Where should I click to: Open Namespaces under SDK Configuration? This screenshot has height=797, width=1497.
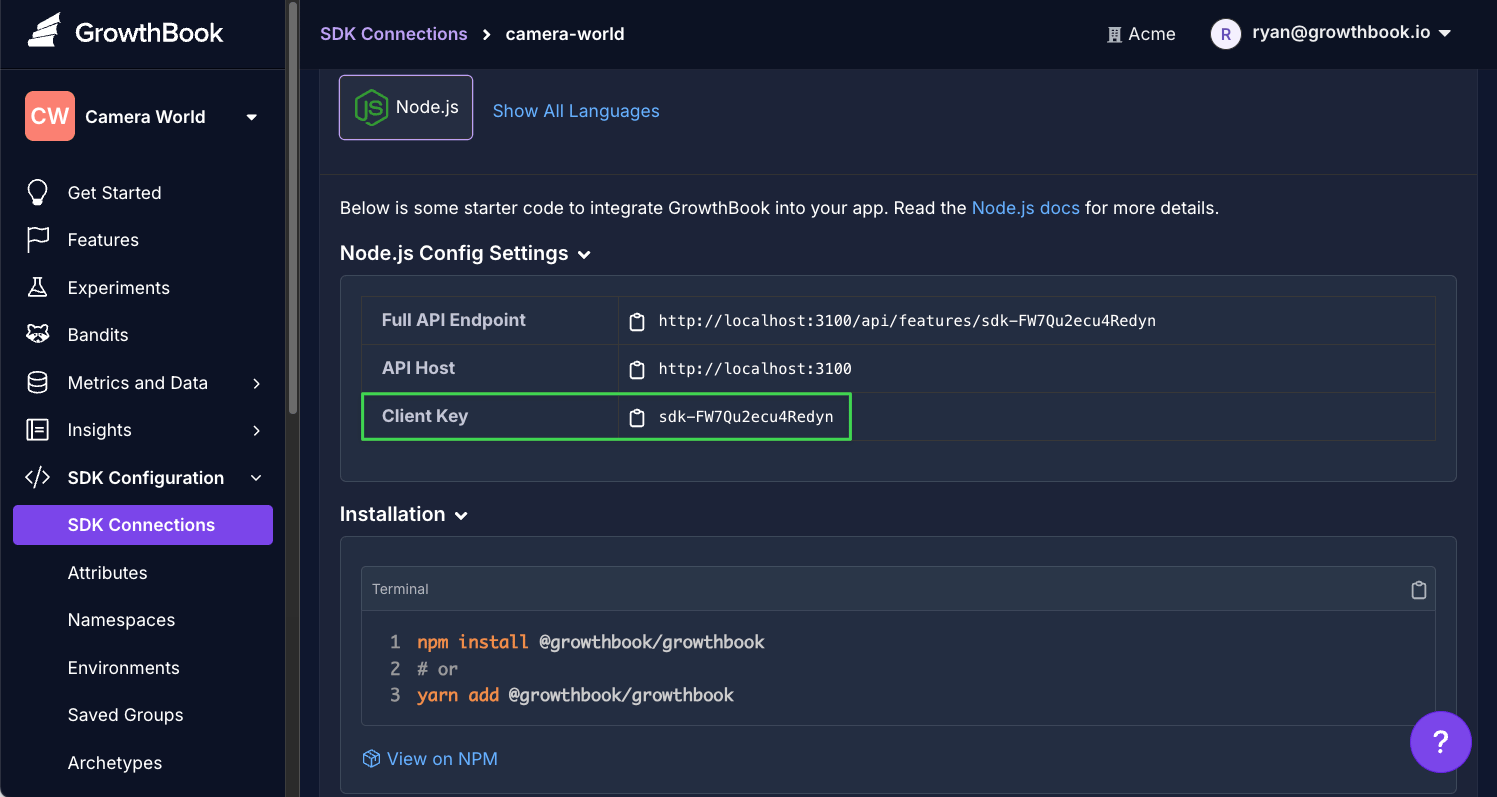[x=121, y=620]
